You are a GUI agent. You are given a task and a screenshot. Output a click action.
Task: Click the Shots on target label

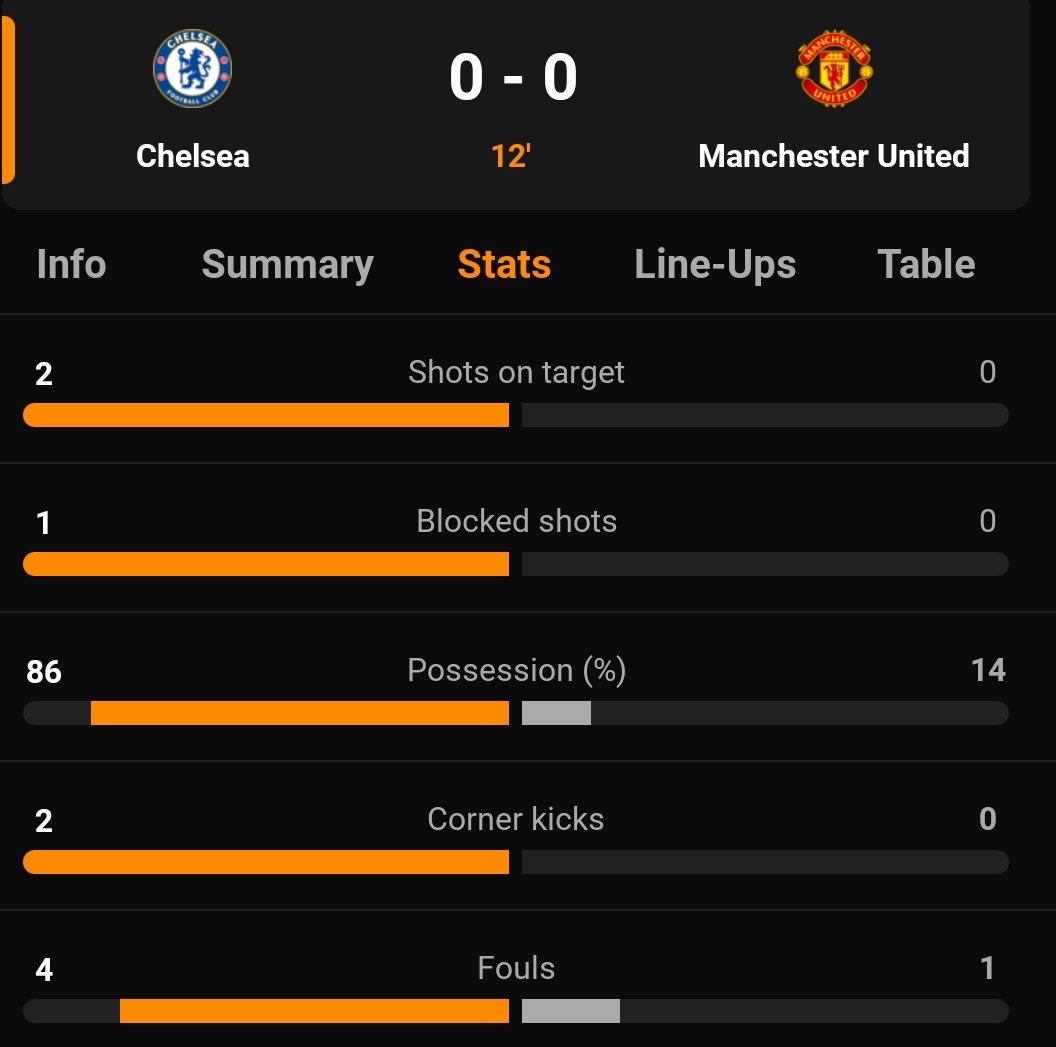[x=516, y=372]
